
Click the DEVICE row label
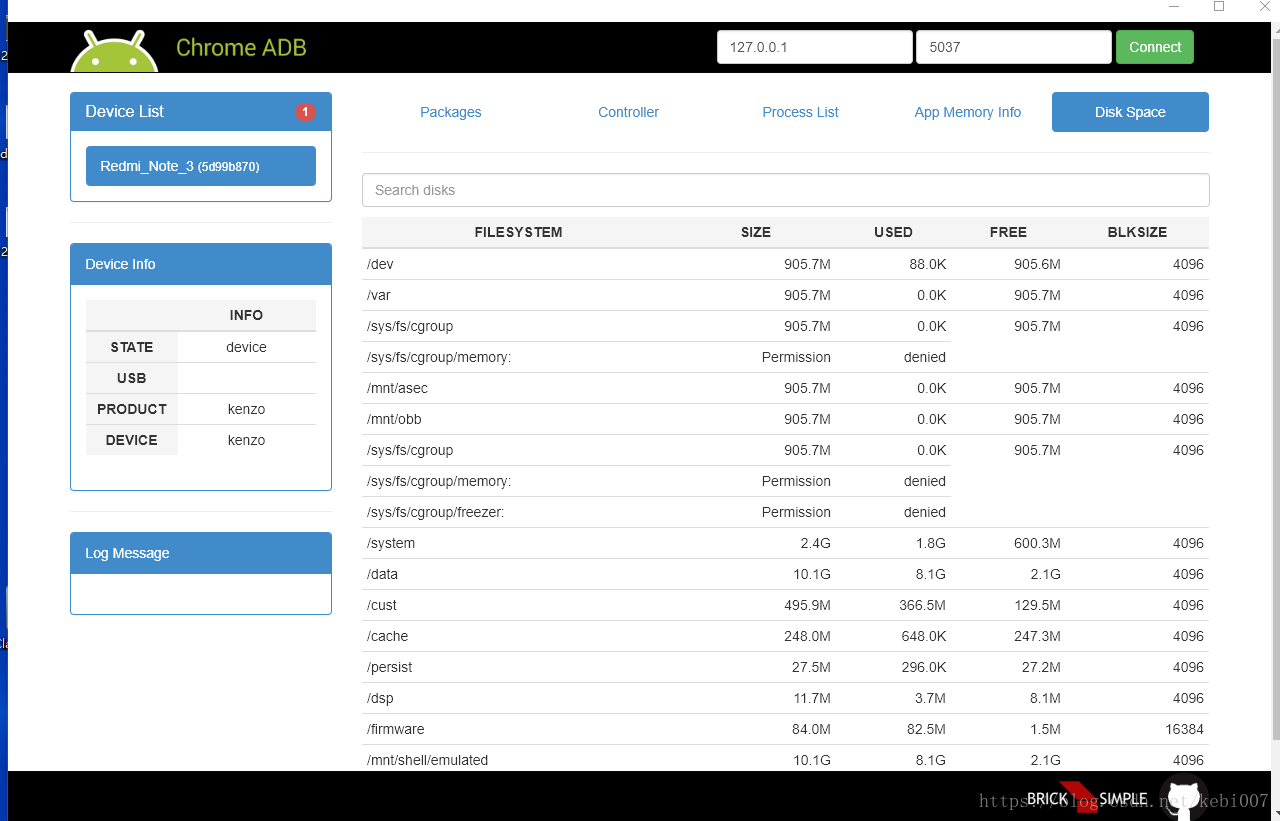tap(132, 440)
